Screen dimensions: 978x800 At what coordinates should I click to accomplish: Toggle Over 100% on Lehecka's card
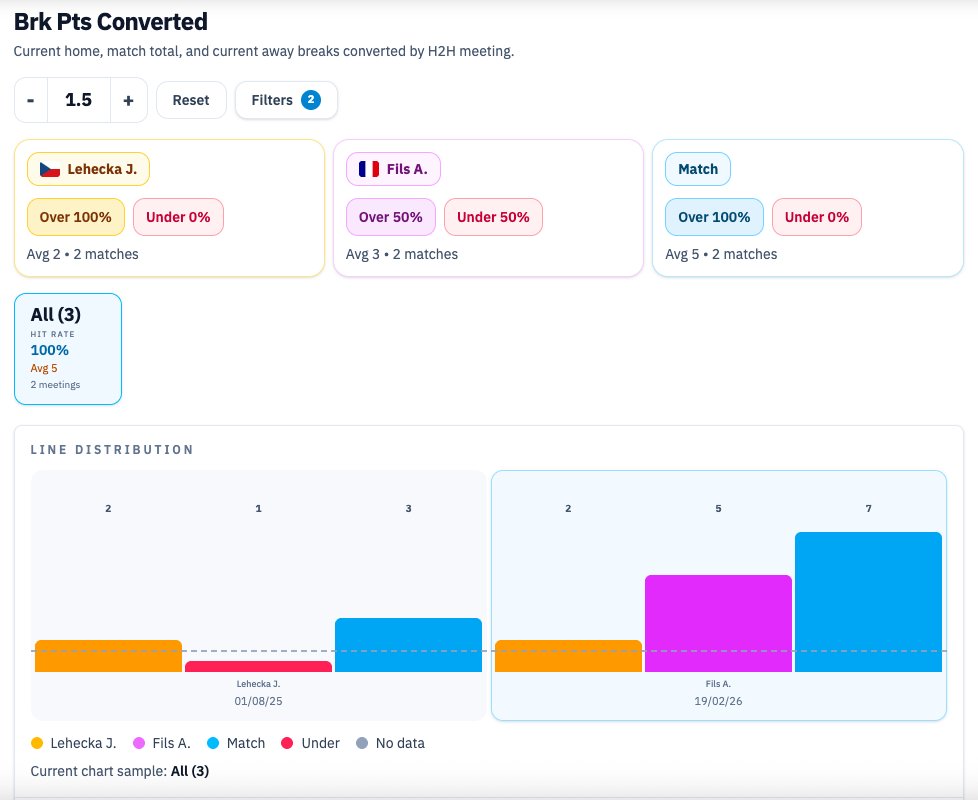pos(75,217)
